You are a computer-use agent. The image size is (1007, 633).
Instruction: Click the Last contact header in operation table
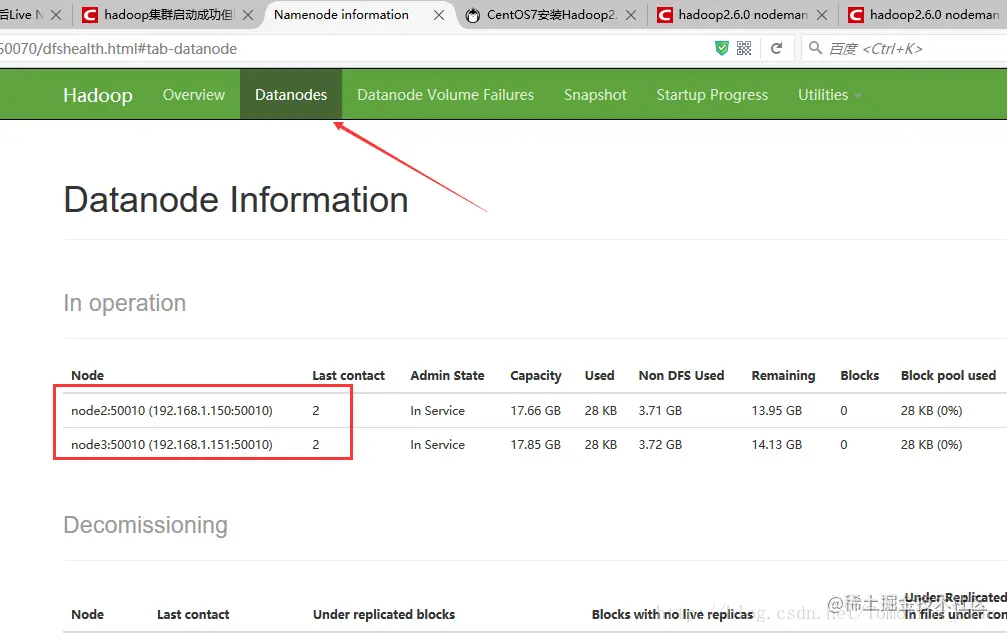coord(349,376)
